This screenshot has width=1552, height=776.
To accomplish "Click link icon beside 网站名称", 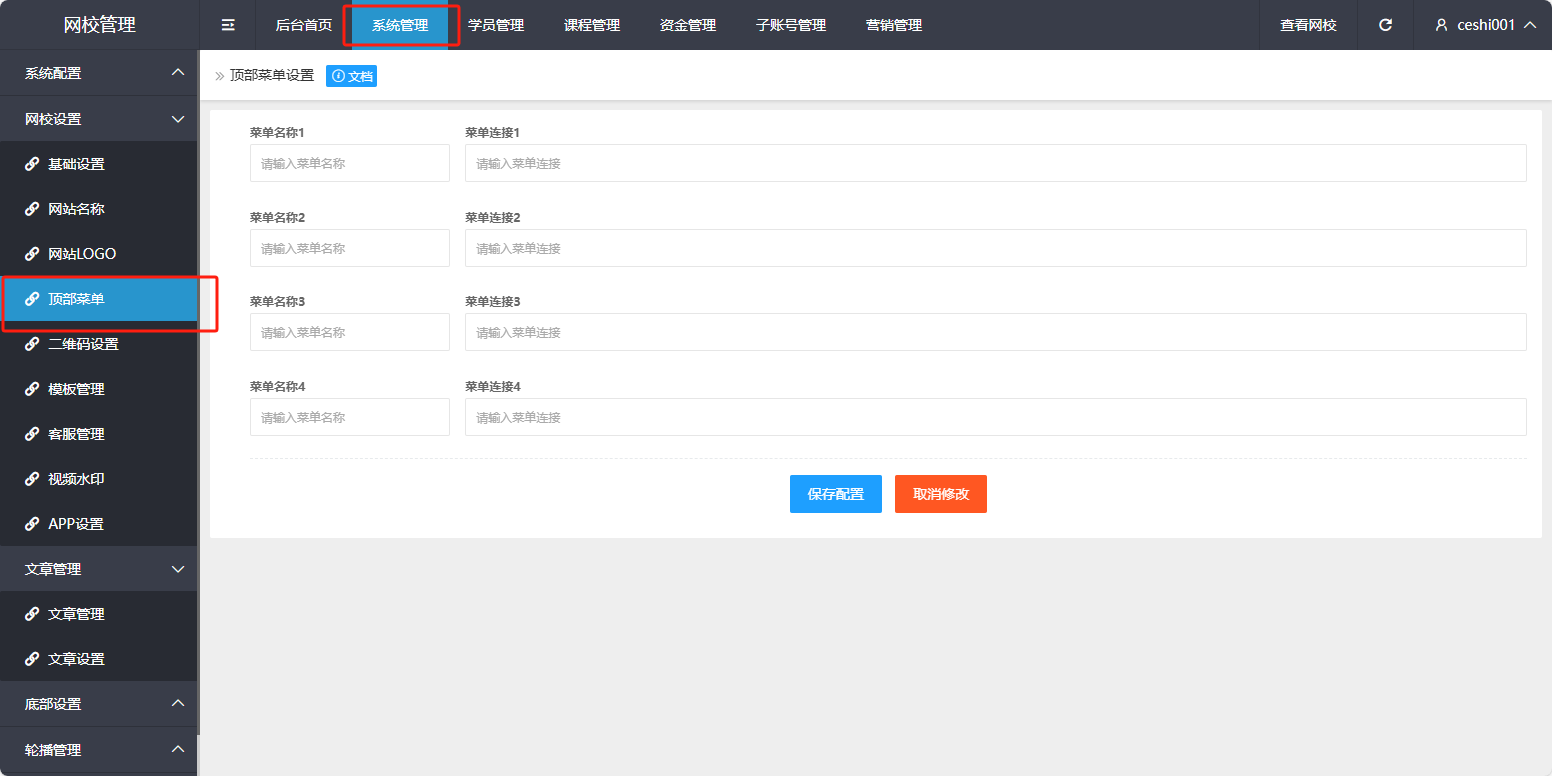I will coord(32,209).
